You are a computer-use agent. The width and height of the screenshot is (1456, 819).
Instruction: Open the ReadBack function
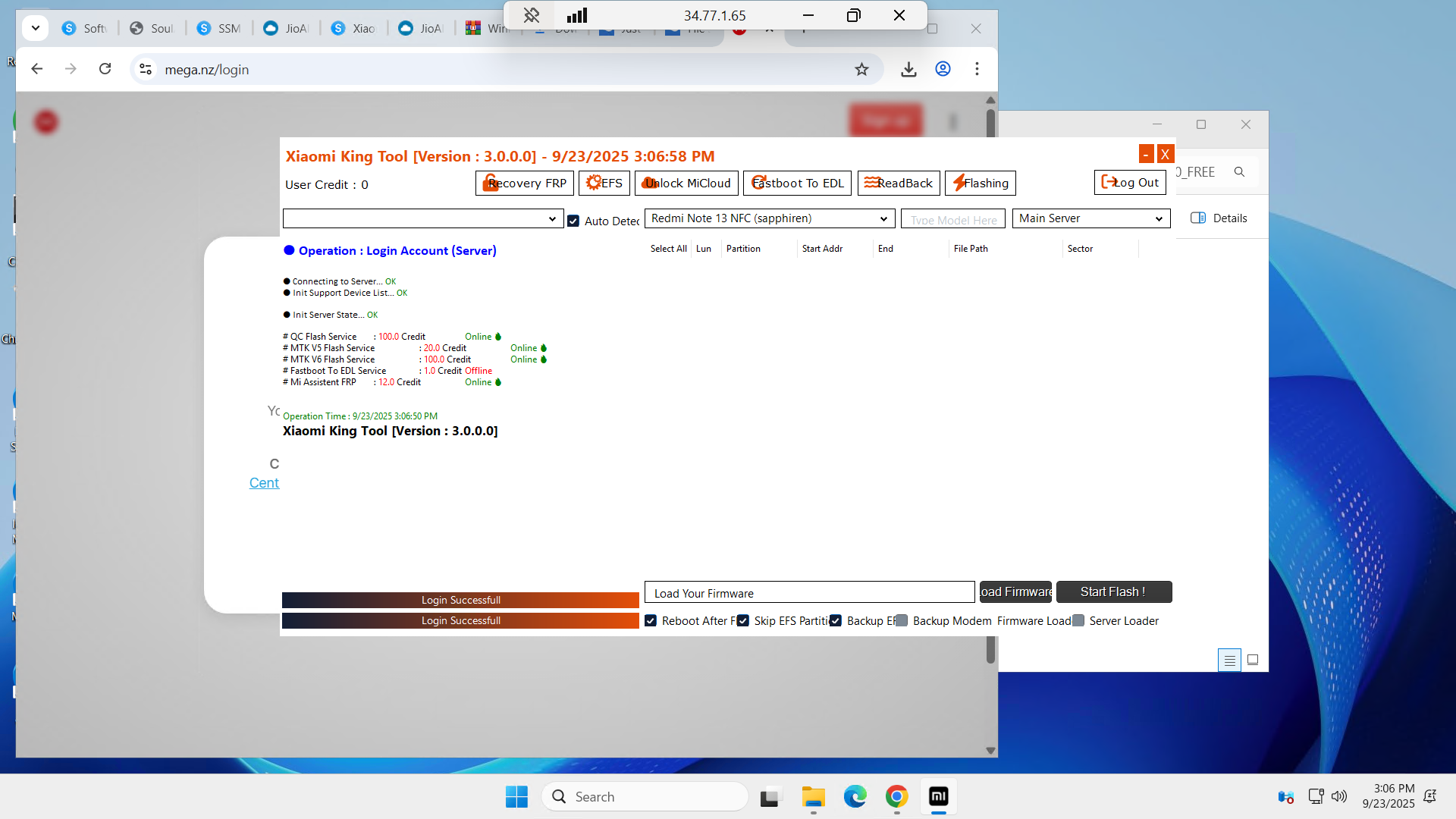[x=899, y=183]
